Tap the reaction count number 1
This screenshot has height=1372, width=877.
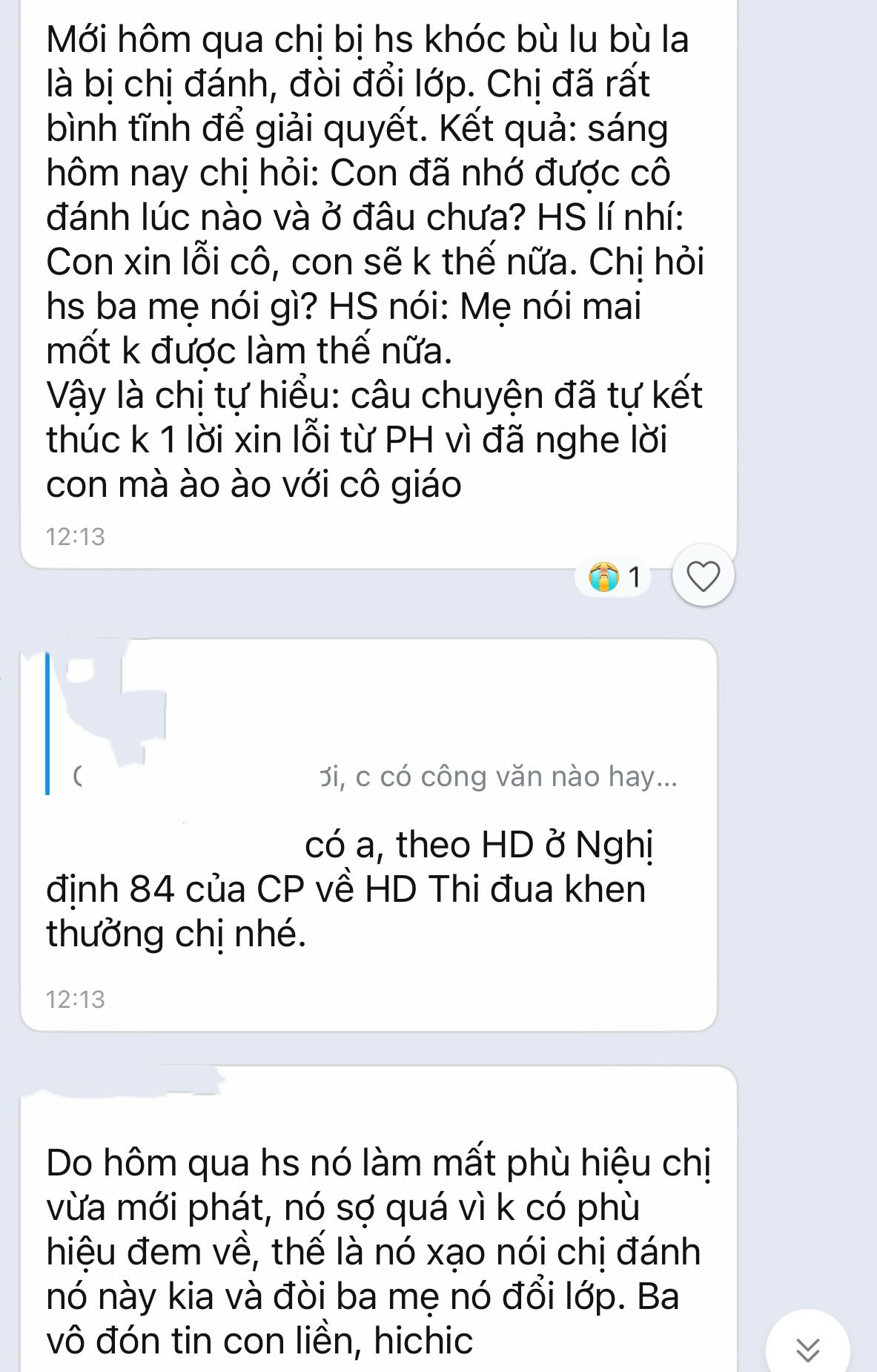pos(635,576)
